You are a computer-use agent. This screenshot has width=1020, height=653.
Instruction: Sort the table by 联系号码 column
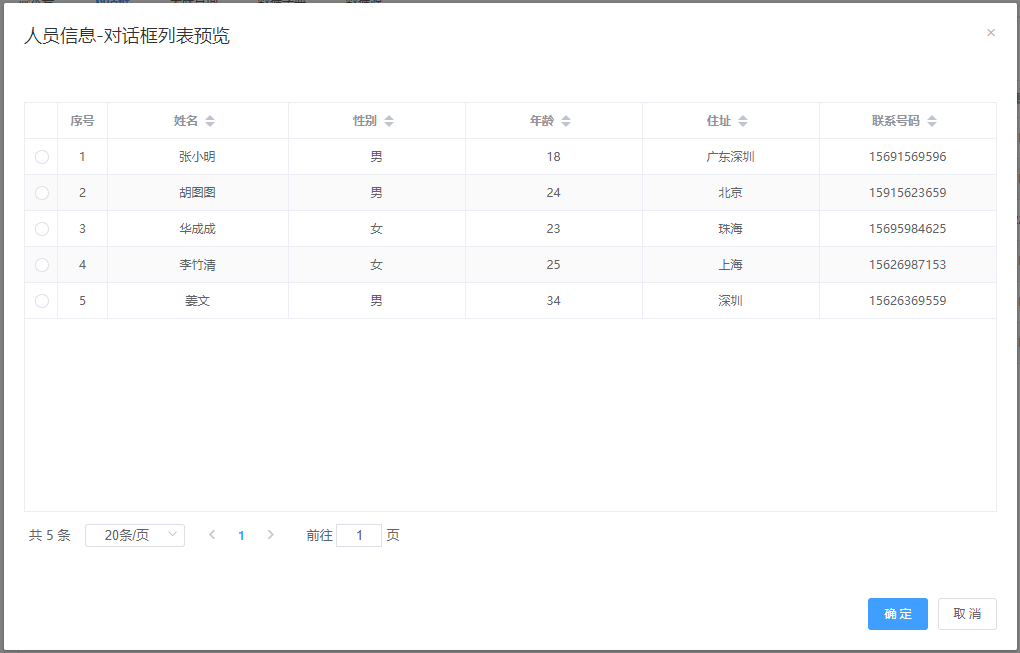(x=931, y=121)
